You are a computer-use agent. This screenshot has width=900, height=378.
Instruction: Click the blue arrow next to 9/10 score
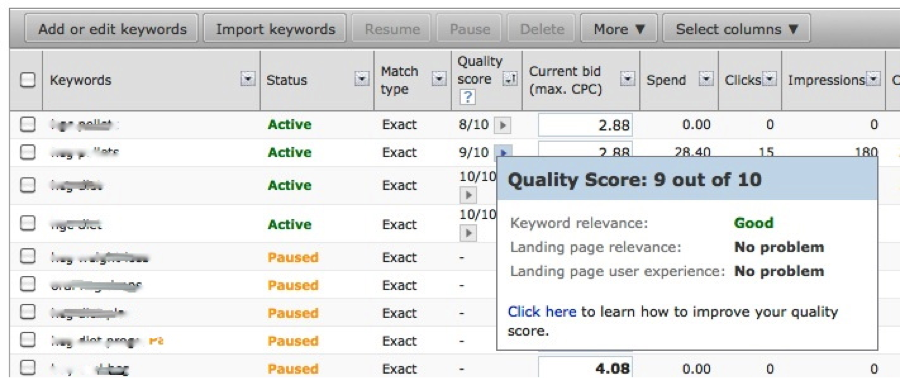pos(503,153)
